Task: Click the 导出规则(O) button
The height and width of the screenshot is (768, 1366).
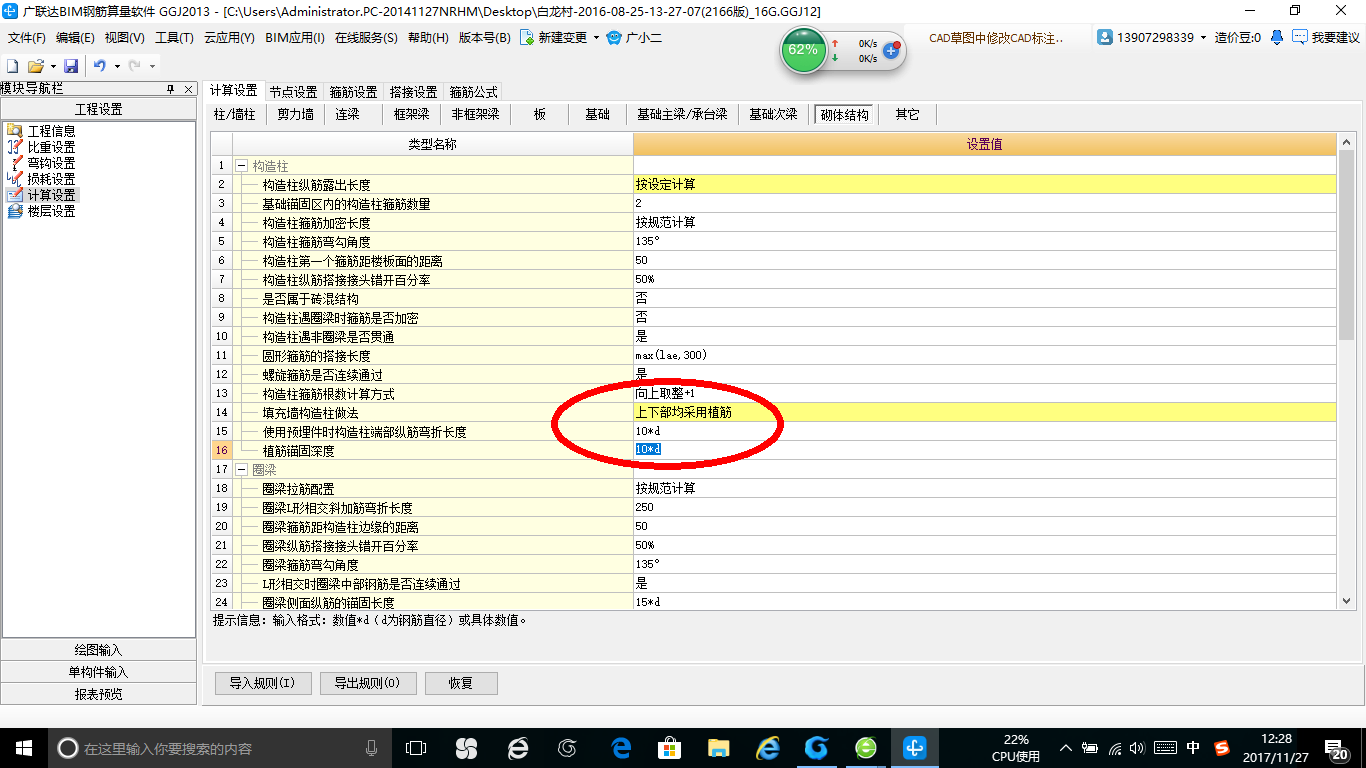Action: (367, 683)
